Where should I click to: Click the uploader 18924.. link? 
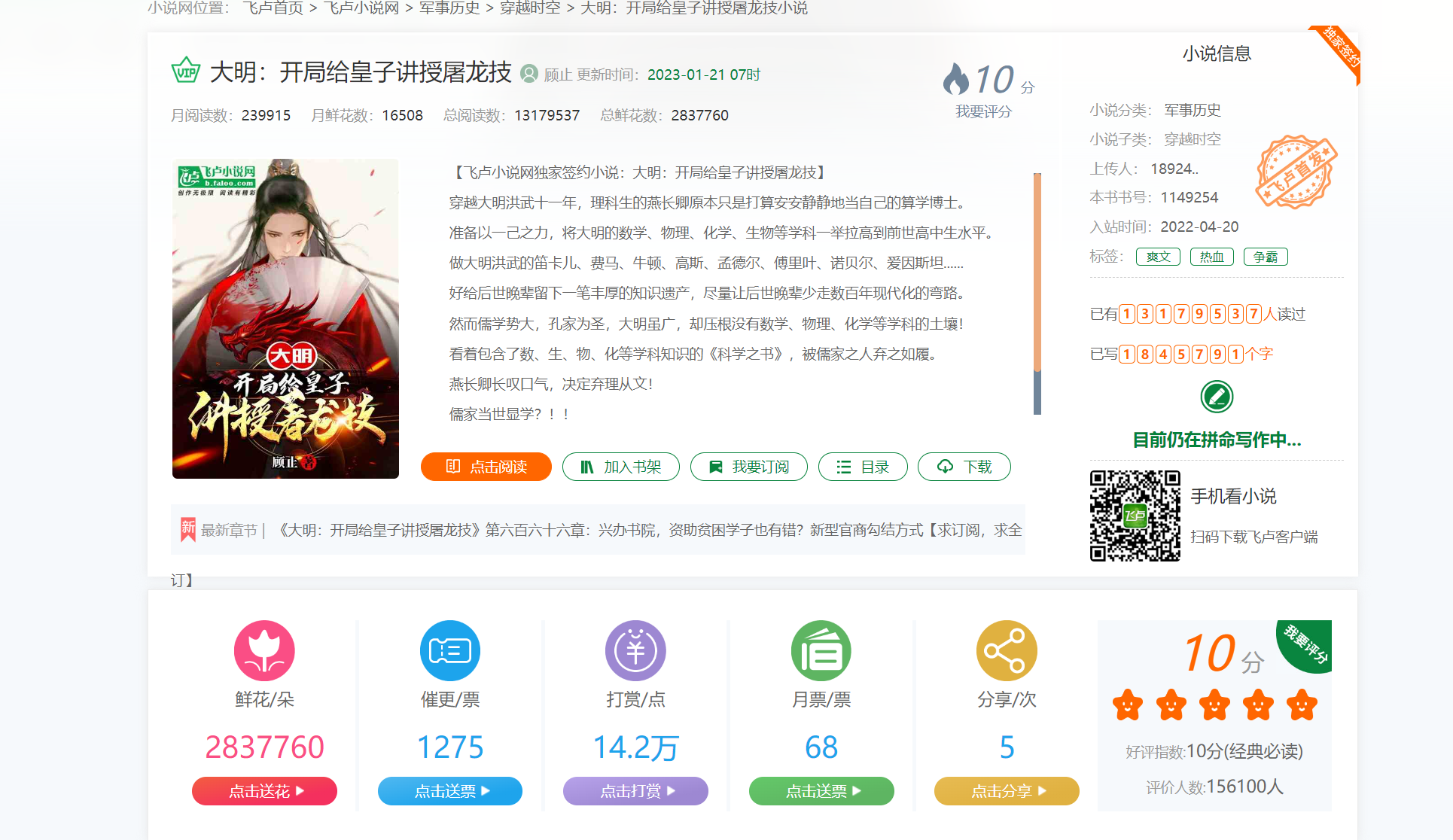pos(1174,169)
